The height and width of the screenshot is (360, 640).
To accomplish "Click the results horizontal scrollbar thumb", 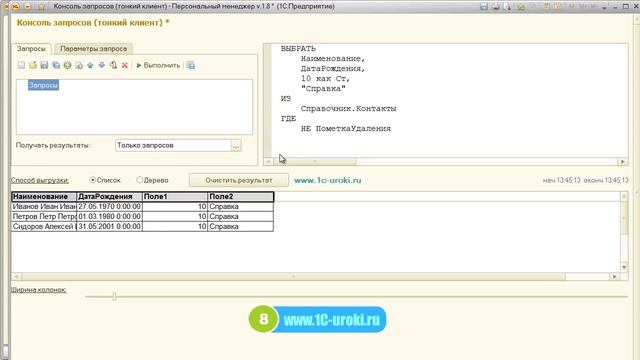I will click(293, 277).
